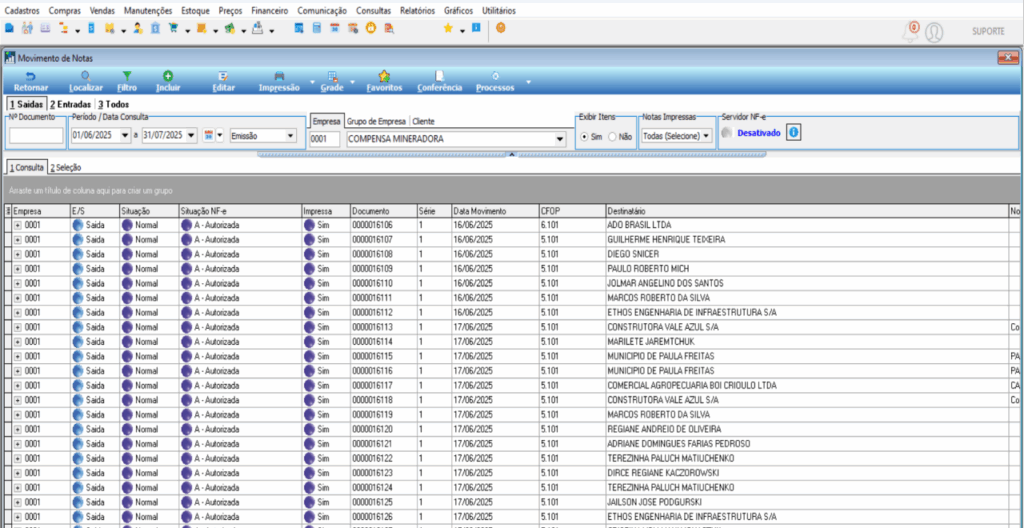Toggle the Servidor NF-e status indicator
The width and height of the screenshot is (1024, 528).
(x=725, y=132)
